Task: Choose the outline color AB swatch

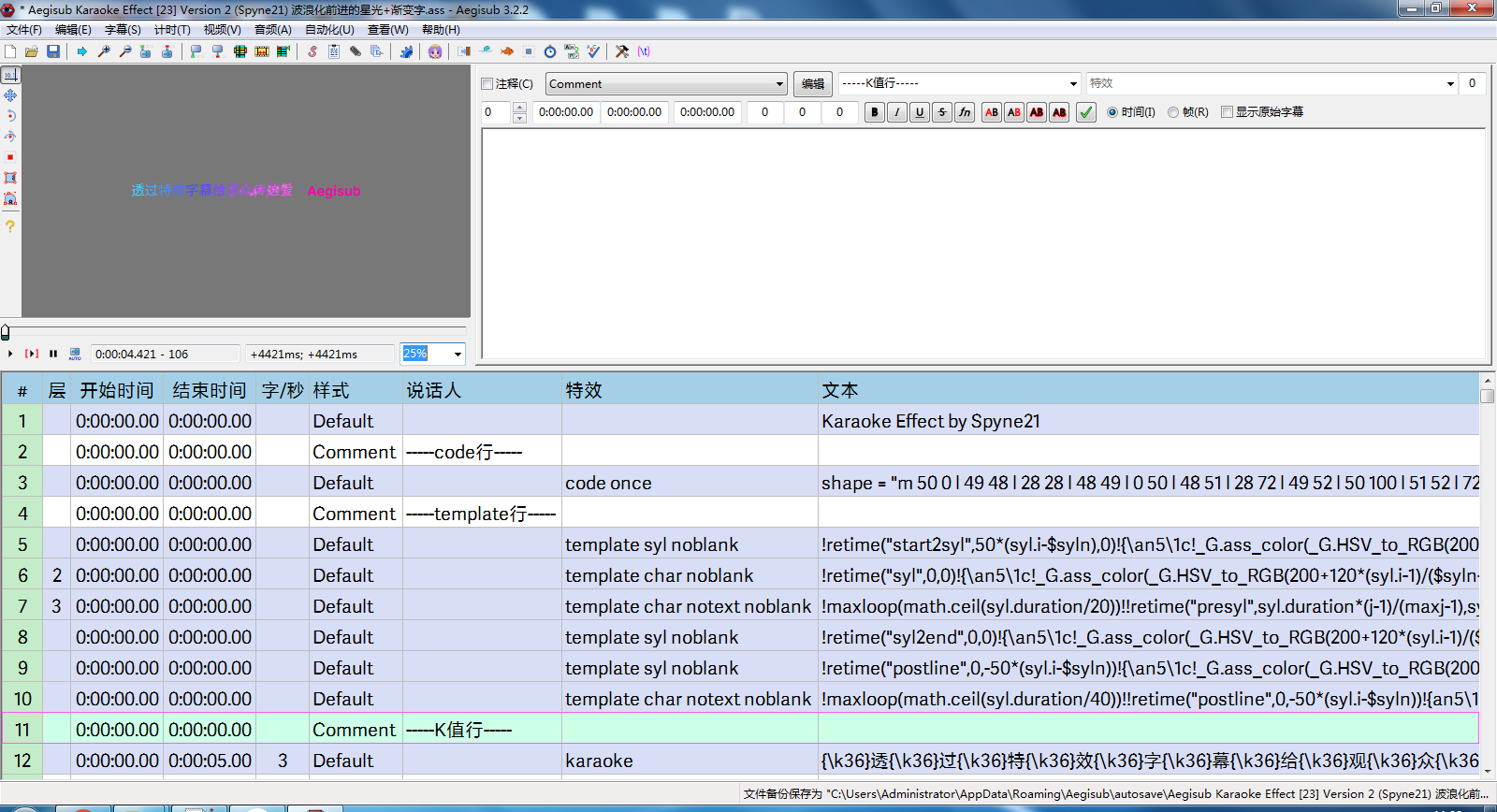Action: tap(1037, 112)
